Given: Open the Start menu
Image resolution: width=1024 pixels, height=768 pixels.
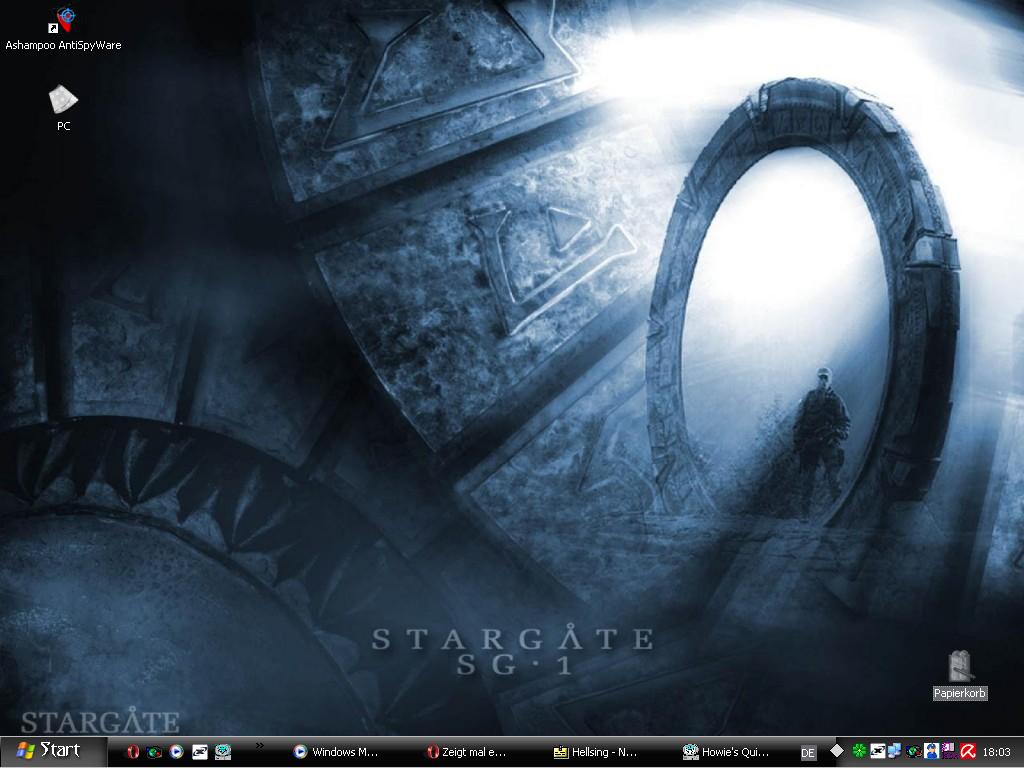Looking at the screenshot, I should 54,751.
